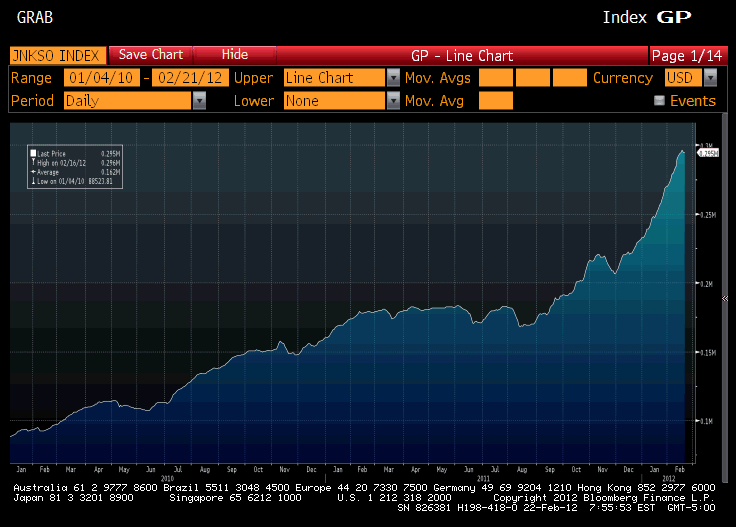Click the Average legend marker icon
This screenshot has width=736, height=527.
pos(33,171)
